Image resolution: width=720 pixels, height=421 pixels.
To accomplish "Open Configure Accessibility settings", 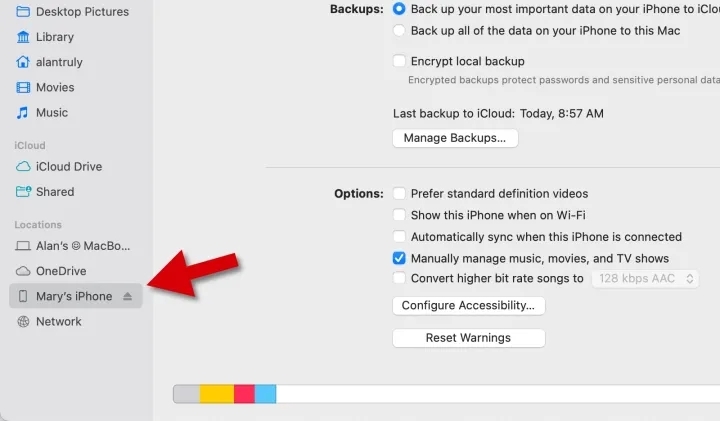I will tap(468, 306).
